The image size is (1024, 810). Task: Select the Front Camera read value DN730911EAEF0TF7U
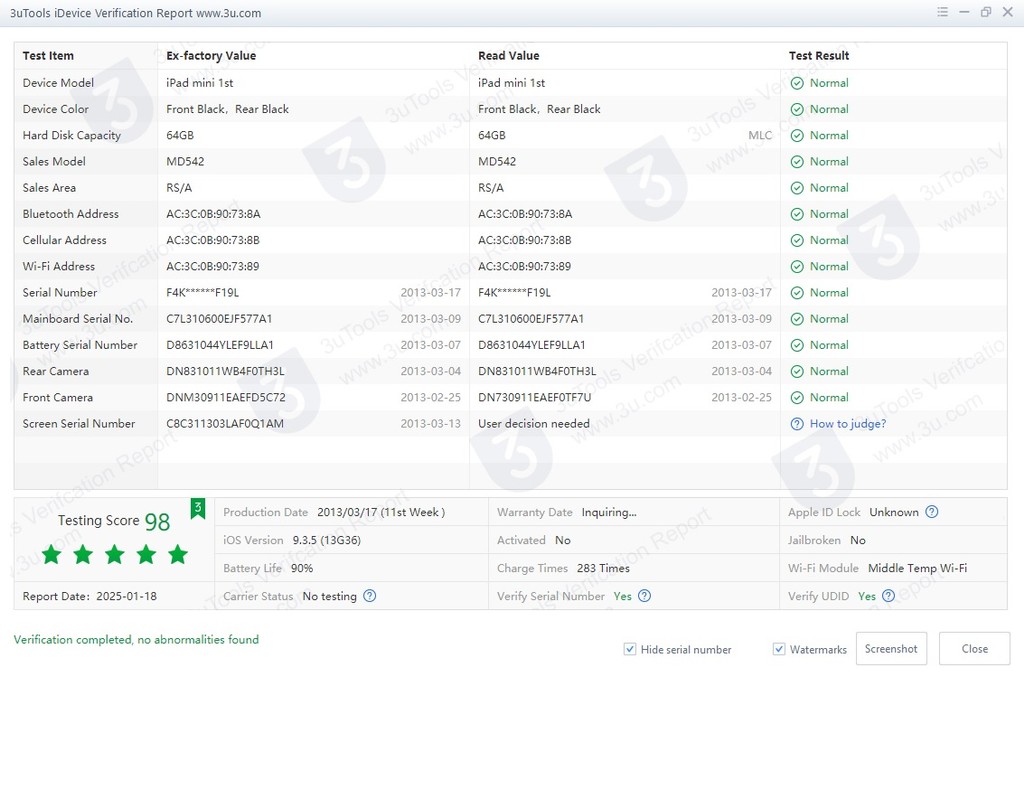pyautogui.click(x=534, y=397)
